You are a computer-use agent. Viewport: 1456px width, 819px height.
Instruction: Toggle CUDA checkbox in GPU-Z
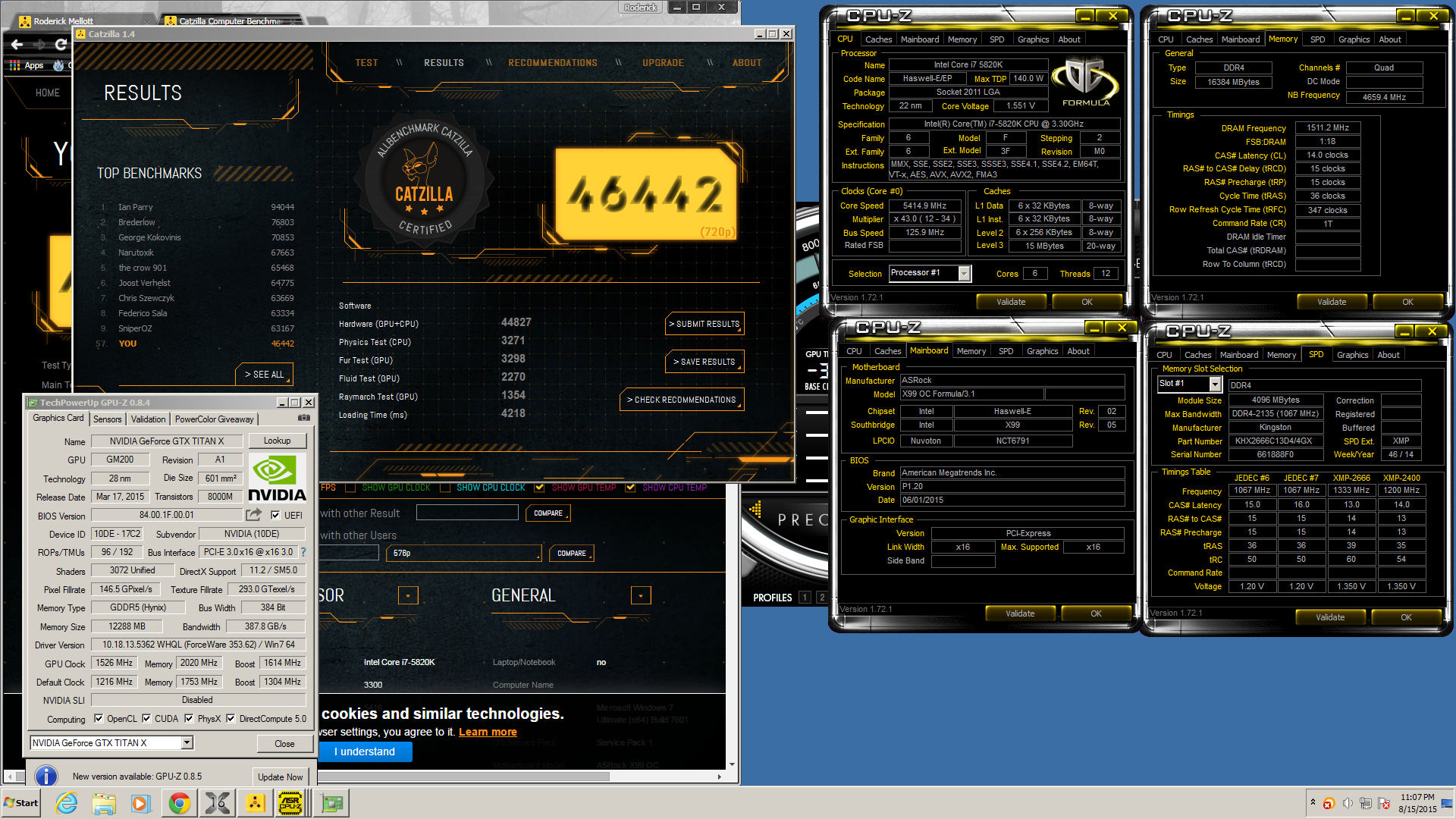coord(146,719)
